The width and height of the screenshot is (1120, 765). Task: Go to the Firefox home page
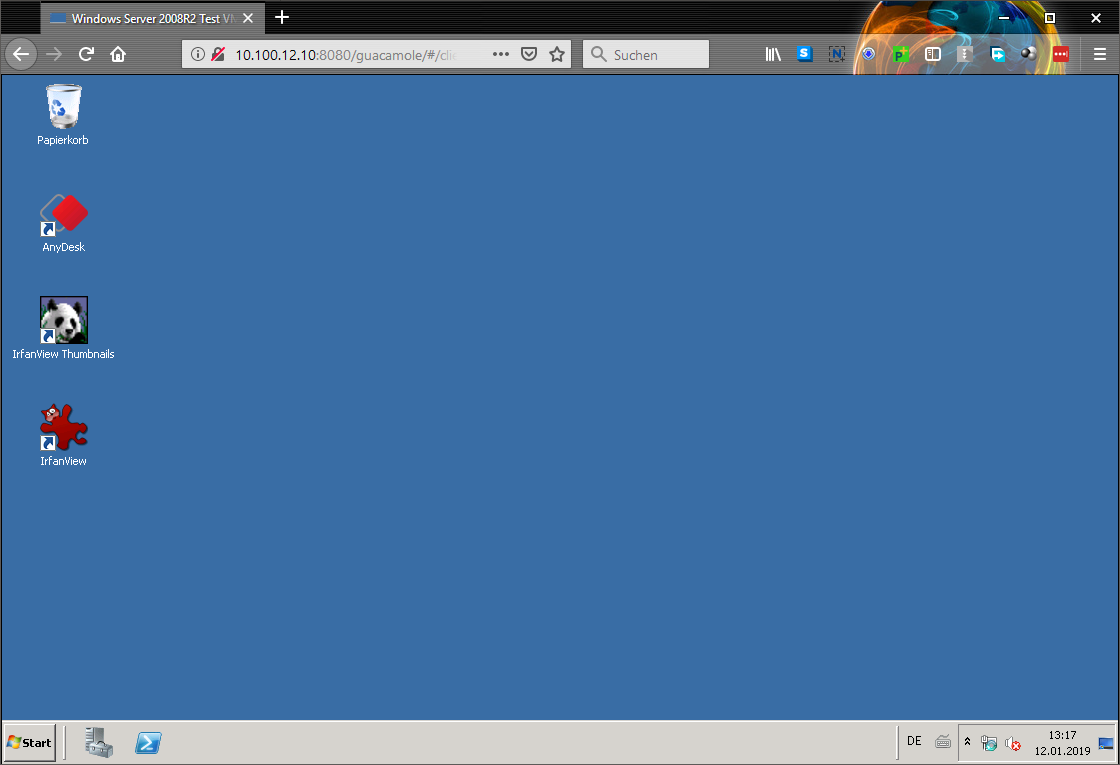point(118,54)
